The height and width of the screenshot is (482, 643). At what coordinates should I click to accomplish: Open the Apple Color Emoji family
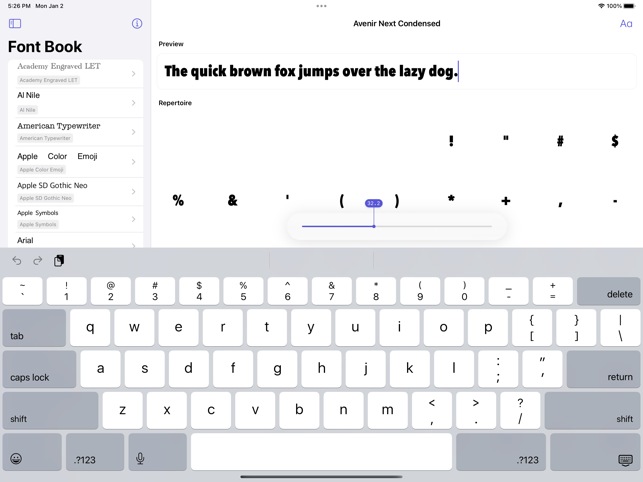pyautogui.click(x=75, y=162)
